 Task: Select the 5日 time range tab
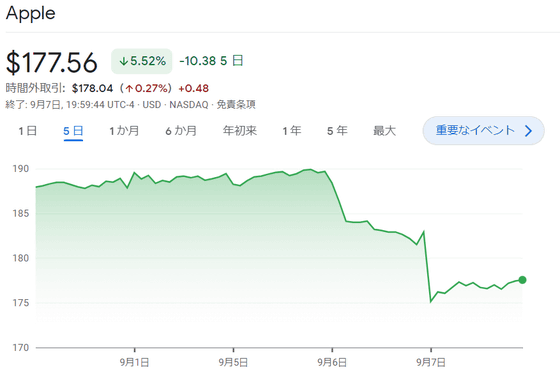point(73,131)
